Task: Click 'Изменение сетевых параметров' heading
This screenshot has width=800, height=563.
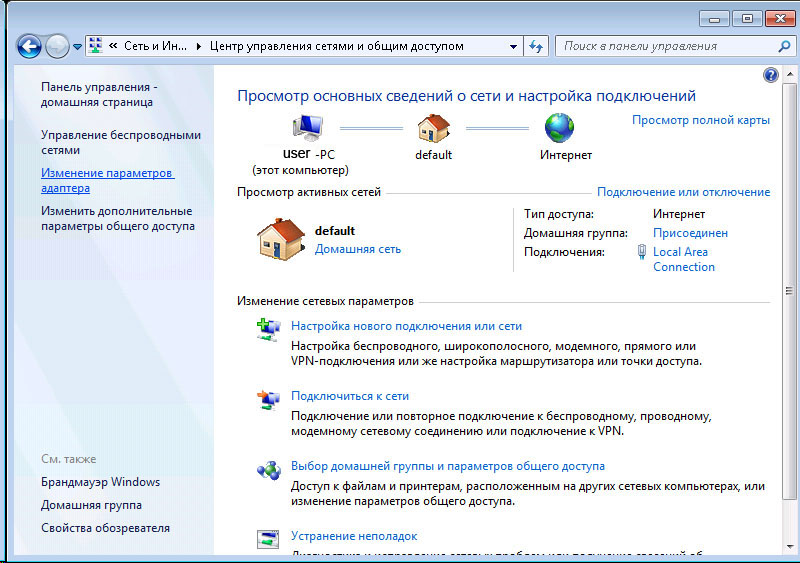Action: 326,301
